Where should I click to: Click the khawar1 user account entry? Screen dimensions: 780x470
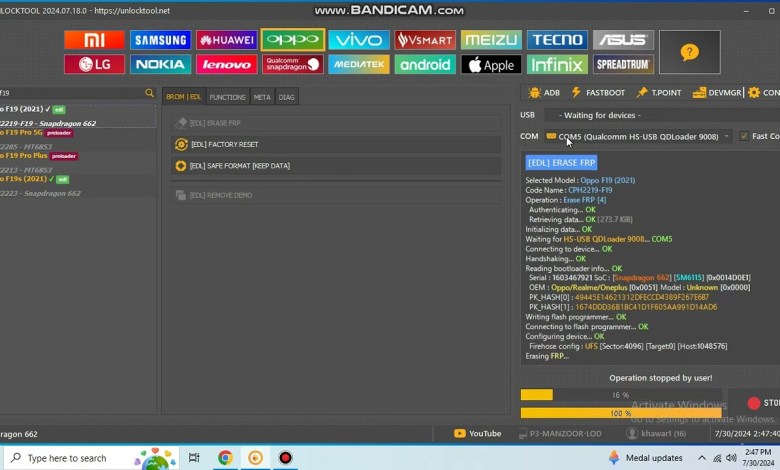click(657, 434)
